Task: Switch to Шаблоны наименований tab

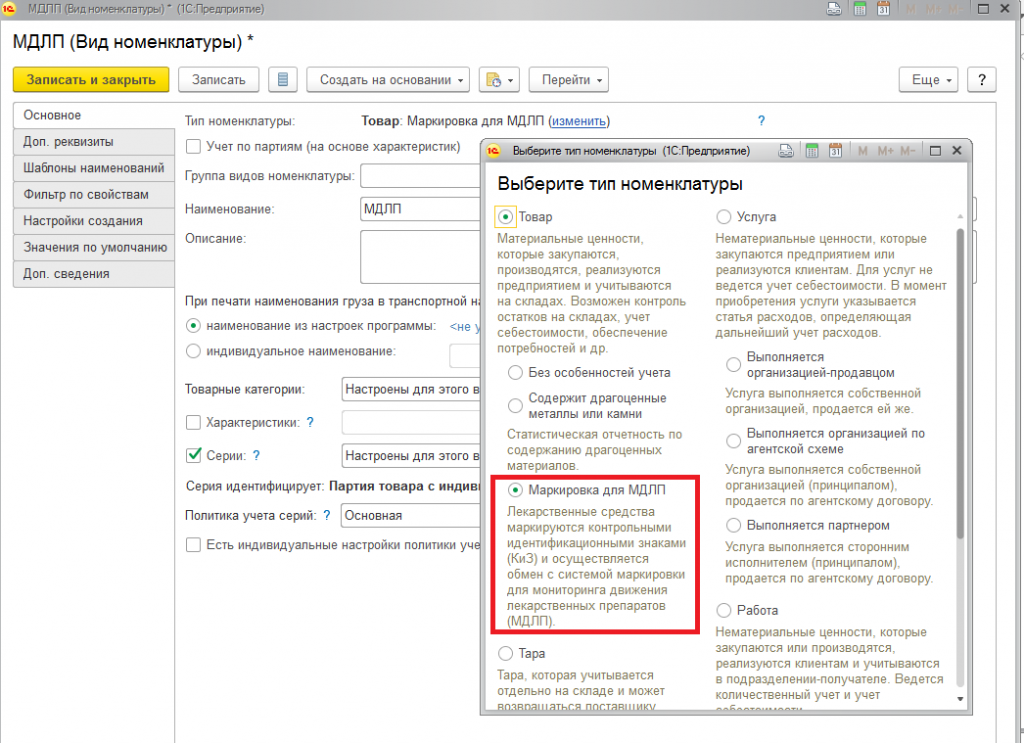Action: point(93,168)
